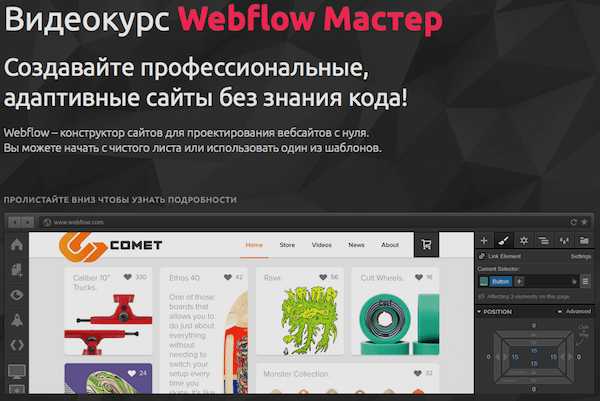Go back with the browser back arrow
Screen dimensions: 600x401
15,222
